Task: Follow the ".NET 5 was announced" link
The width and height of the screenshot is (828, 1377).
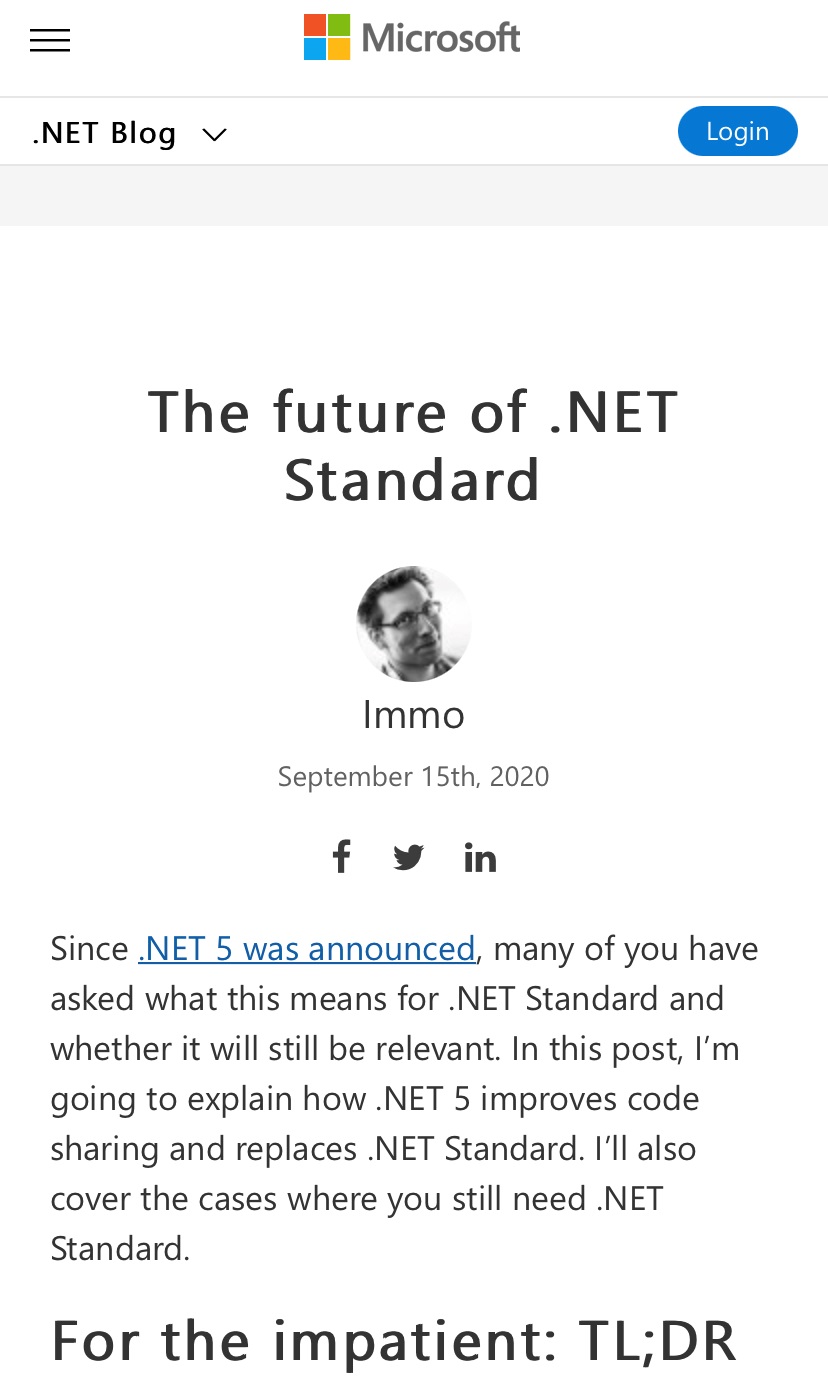Action: [x=306, y=948]
